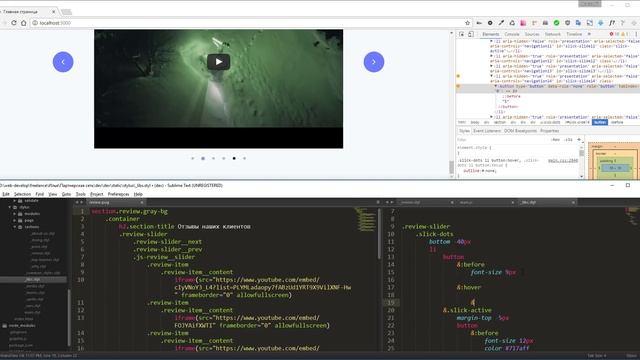640x360 pixels.
Task: Click the localhost address bar
Action: [249, 23]
